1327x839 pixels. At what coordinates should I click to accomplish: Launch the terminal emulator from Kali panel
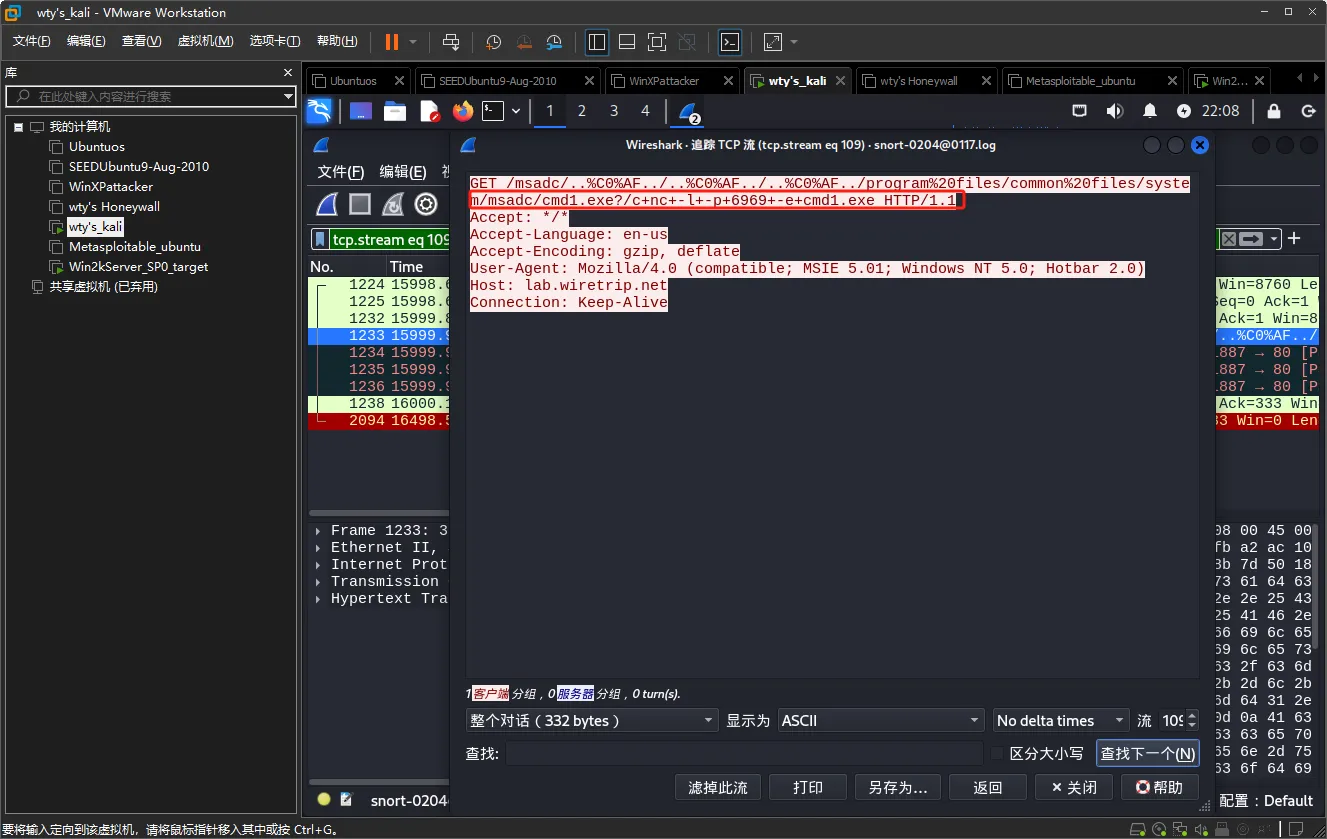coord(492,111)
